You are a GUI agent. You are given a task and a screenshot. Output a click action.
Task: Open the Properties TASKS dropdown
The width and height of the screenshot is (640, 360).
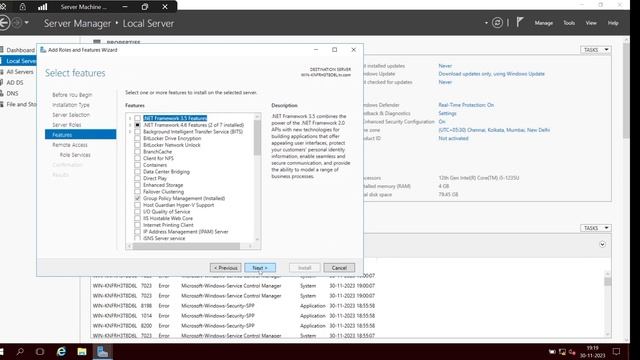[596, 50]
